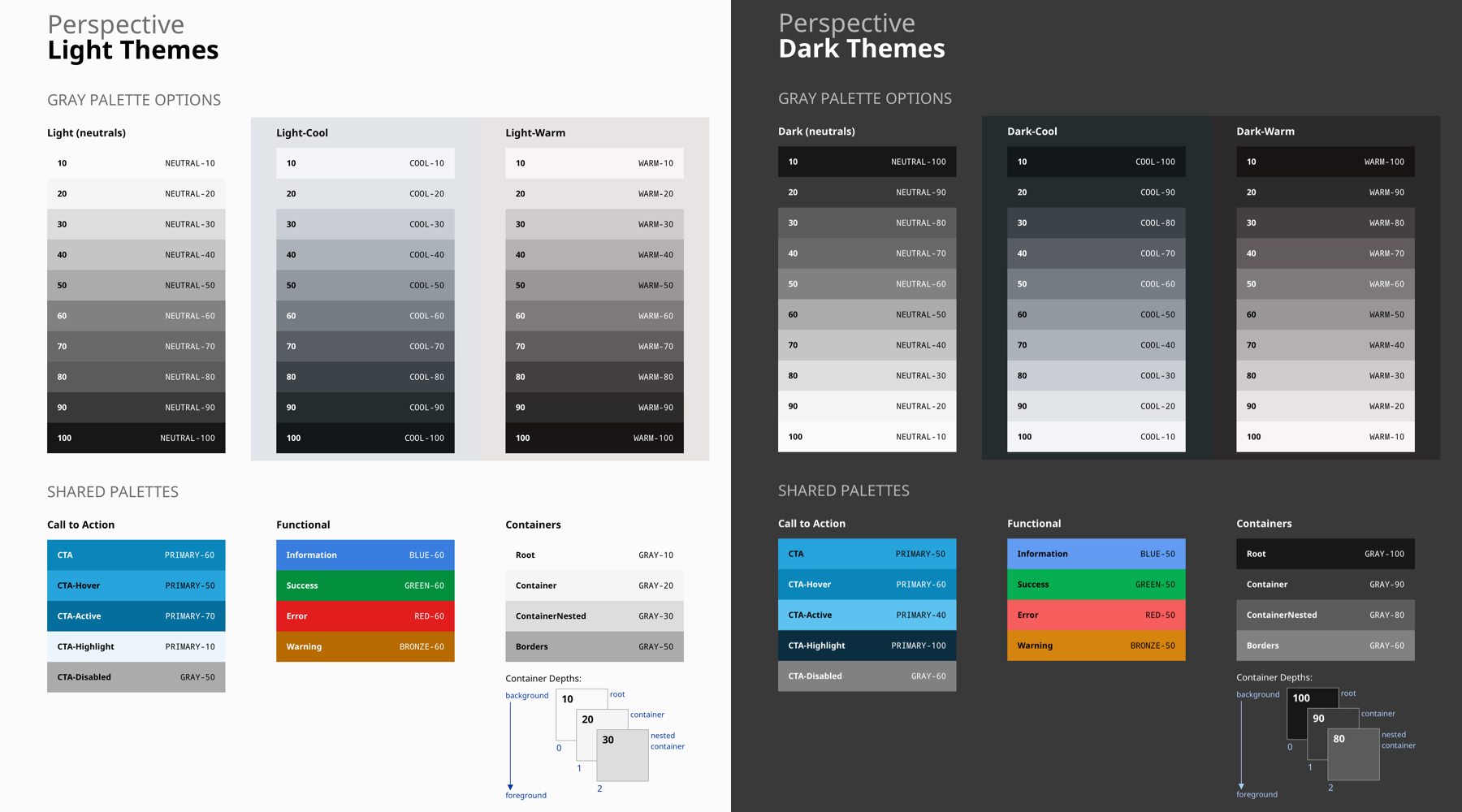Choose the CTA-Highlight PRIMARY-100 swatch
1462x812 pixels.
pyautogui.click(x=867, y=646)
